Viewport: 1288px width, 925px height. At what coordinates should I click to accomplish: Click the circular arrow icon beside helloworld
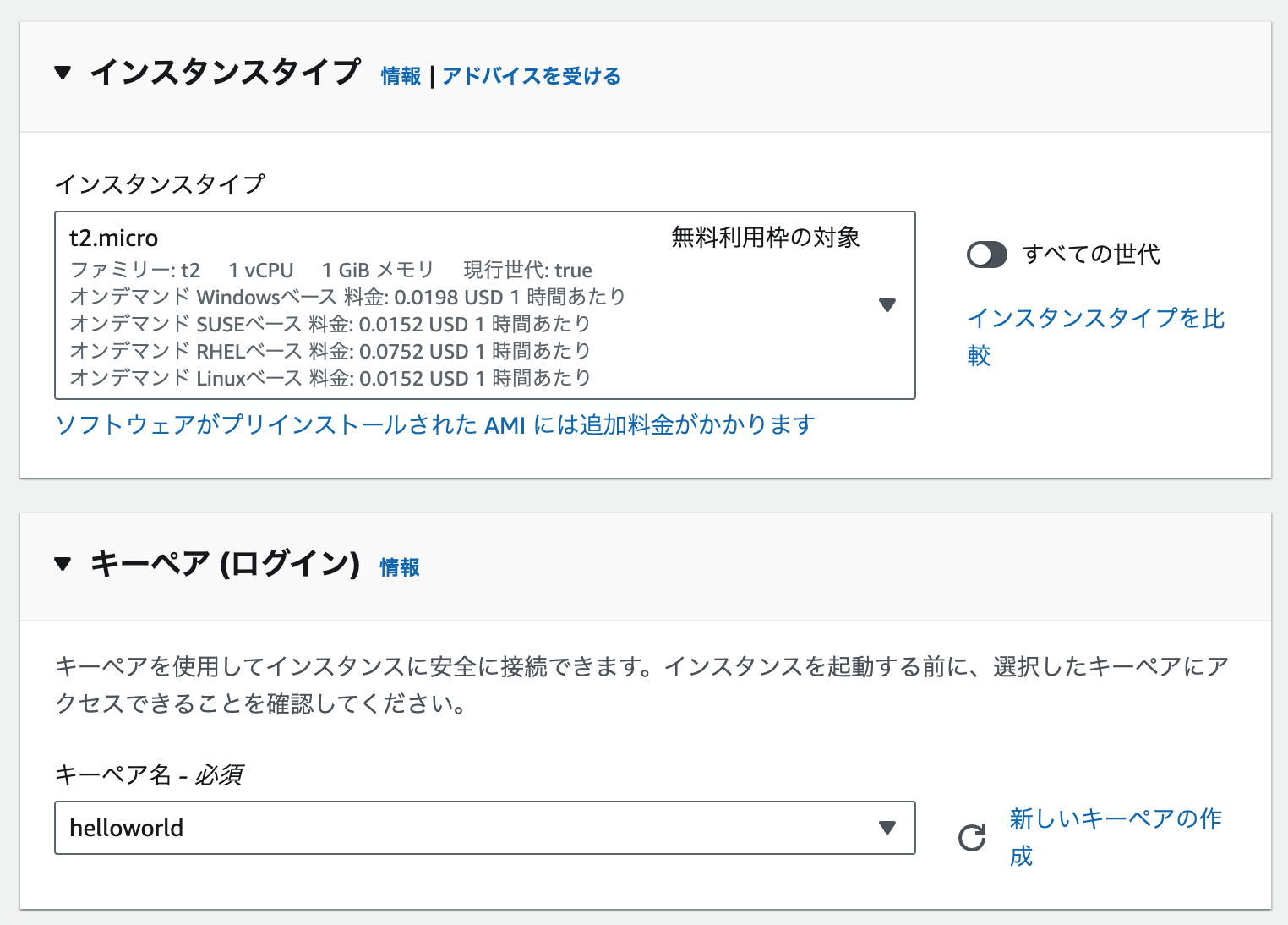point(970,838)
